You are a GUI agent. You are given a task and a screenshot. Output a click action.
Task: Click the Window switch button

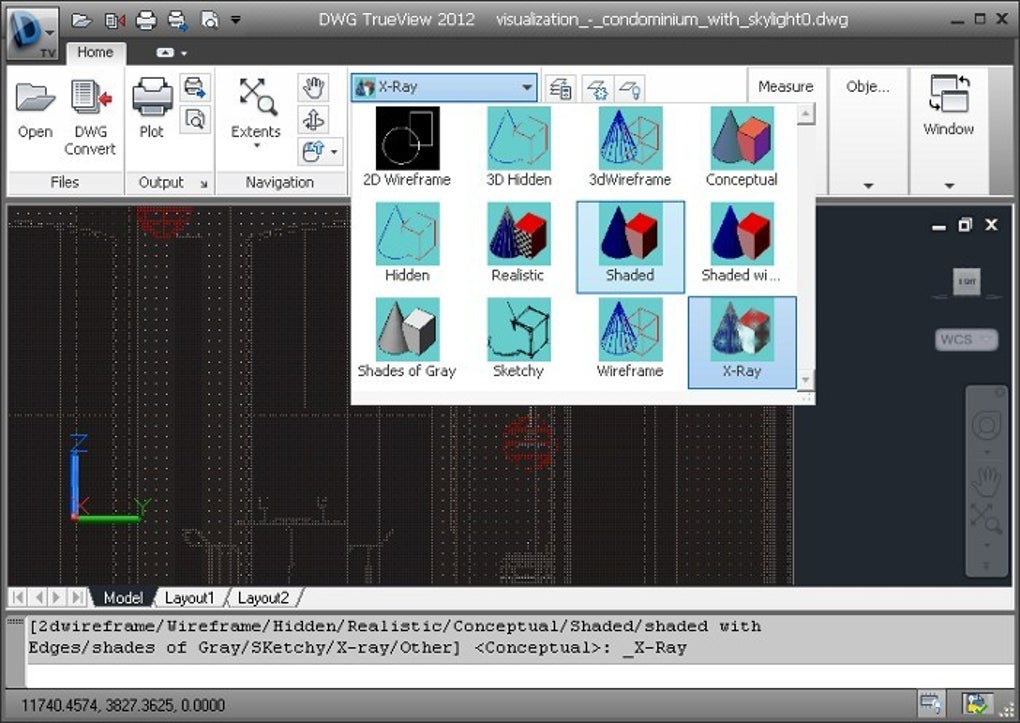949,104
